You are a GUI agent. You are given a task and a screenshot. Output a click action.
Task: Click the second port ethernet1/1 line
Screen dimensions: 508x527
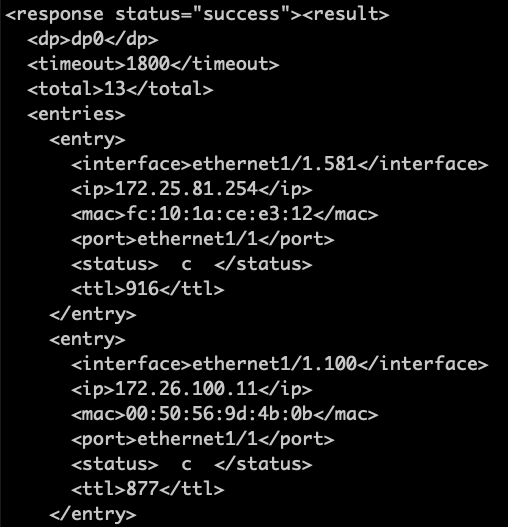click(x=203, y=439)
